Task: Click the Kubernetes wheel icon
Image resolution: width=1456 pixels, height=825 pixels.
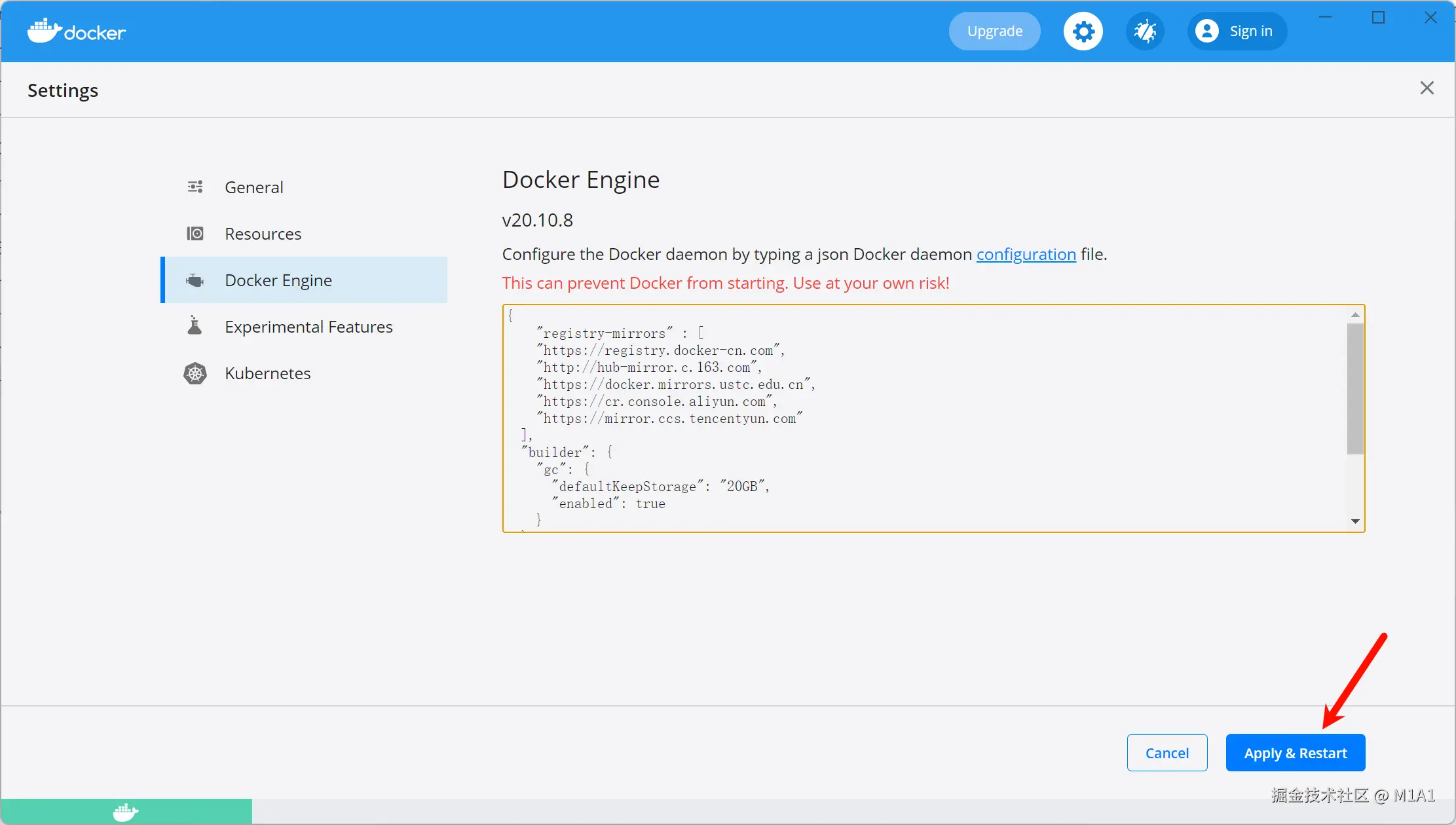Action: click(x=195, y=373)
